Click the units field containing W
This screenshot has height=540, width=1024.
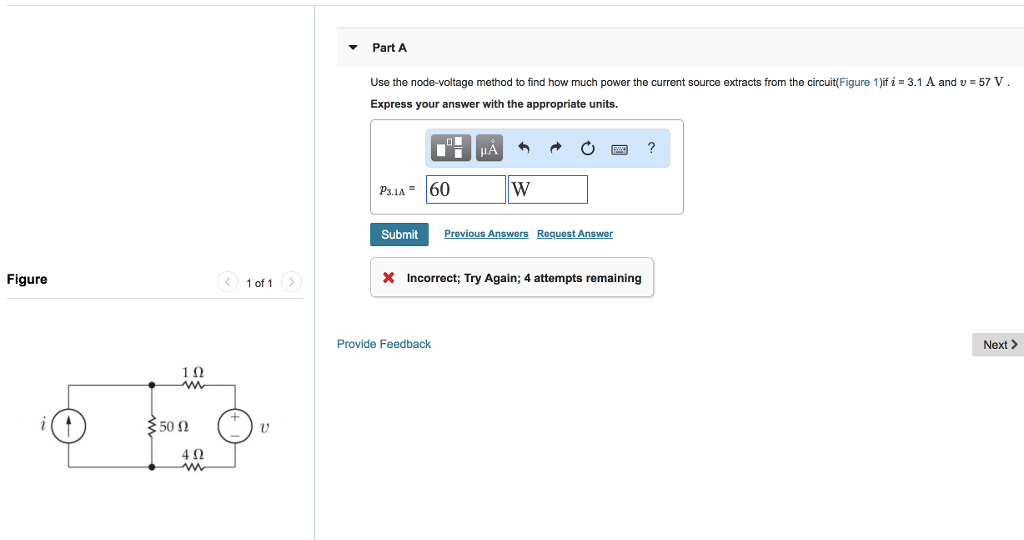(x=547, y=189)
